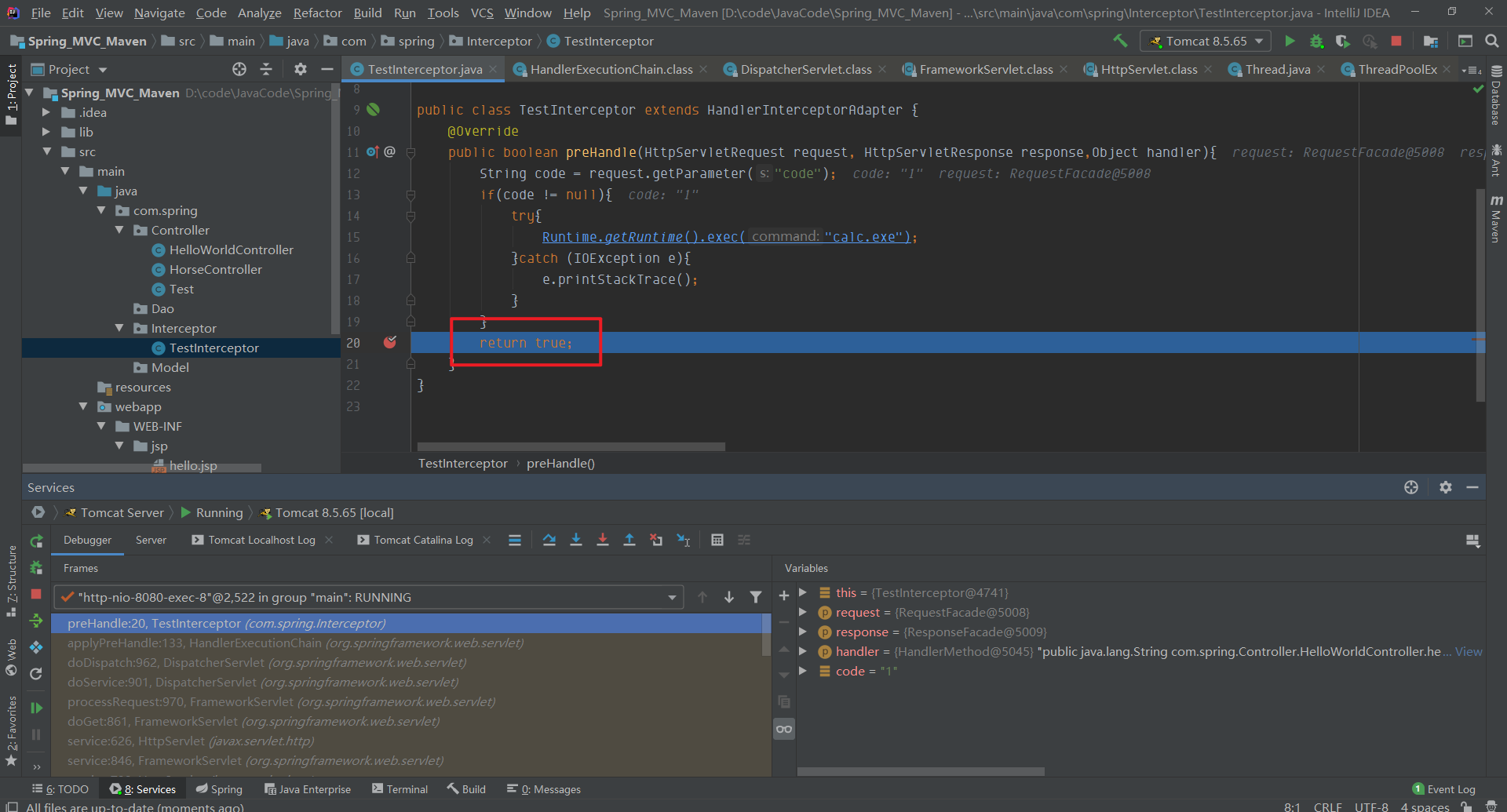
Task: Click the Search Everywhere magnifier icon
Action: [1492, 41]
